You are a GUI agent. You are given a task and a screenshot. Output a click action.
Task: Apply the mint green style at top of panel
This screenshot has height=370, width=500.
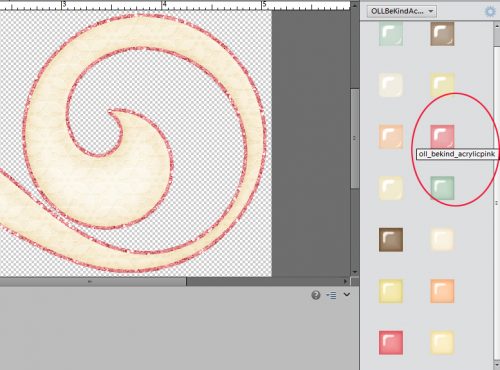(x=391, y=34)
